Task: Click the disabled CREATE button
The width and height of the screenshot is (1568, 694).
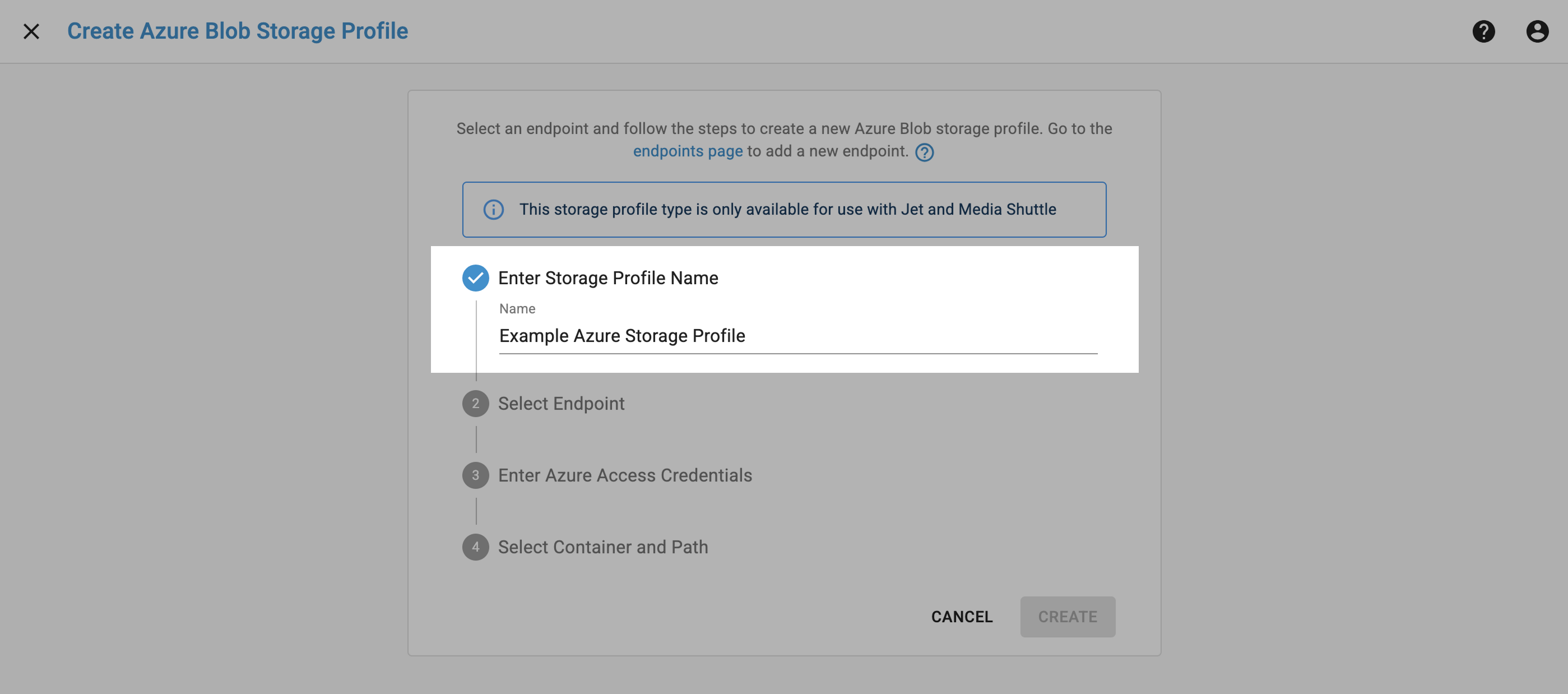Action: point(1067,617)
